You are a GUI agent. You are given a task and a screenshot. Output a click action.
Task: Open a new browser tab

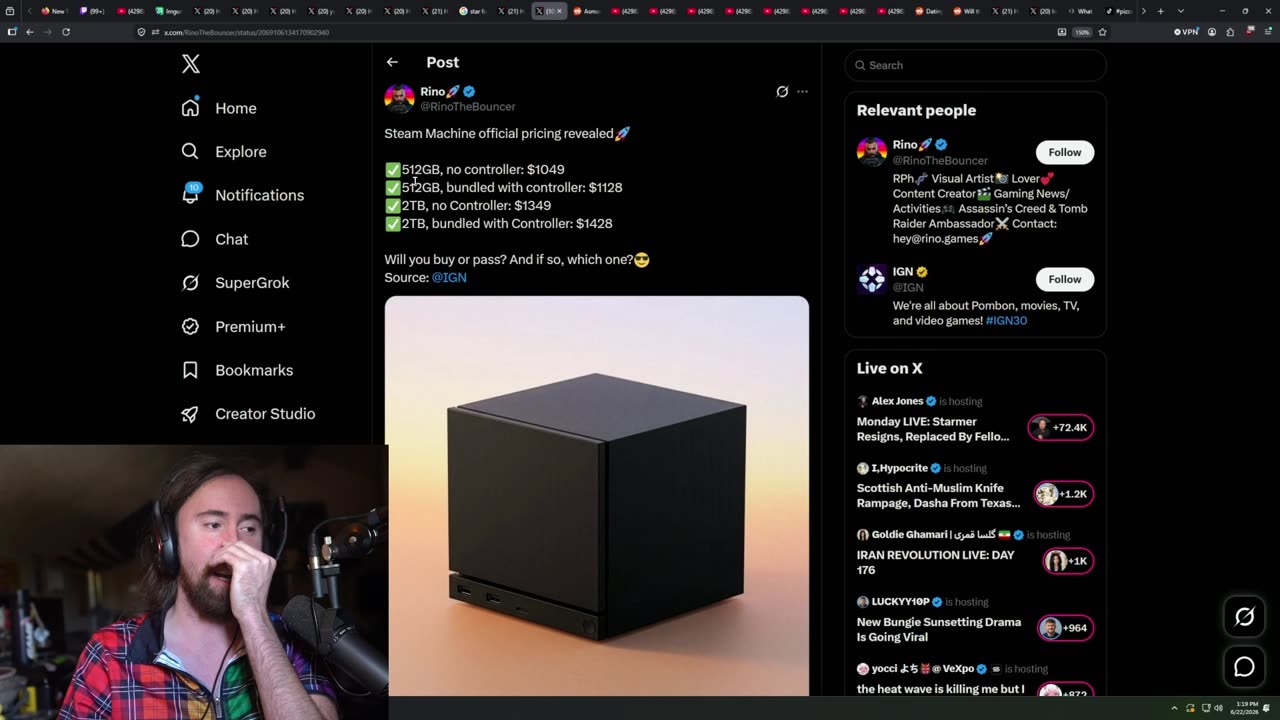click(1160, 11)
